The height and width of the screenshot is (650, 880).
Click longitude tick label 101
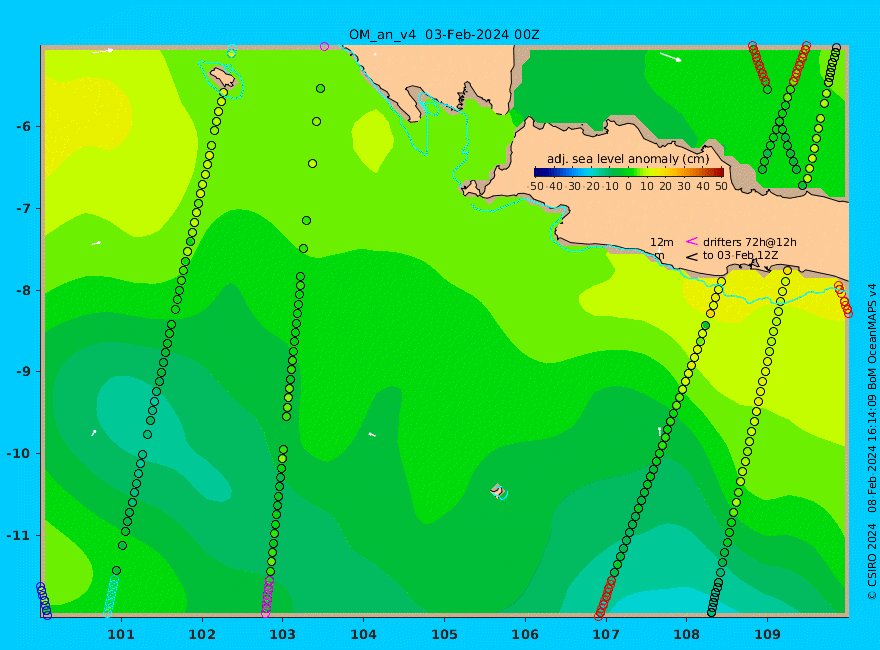121,635
